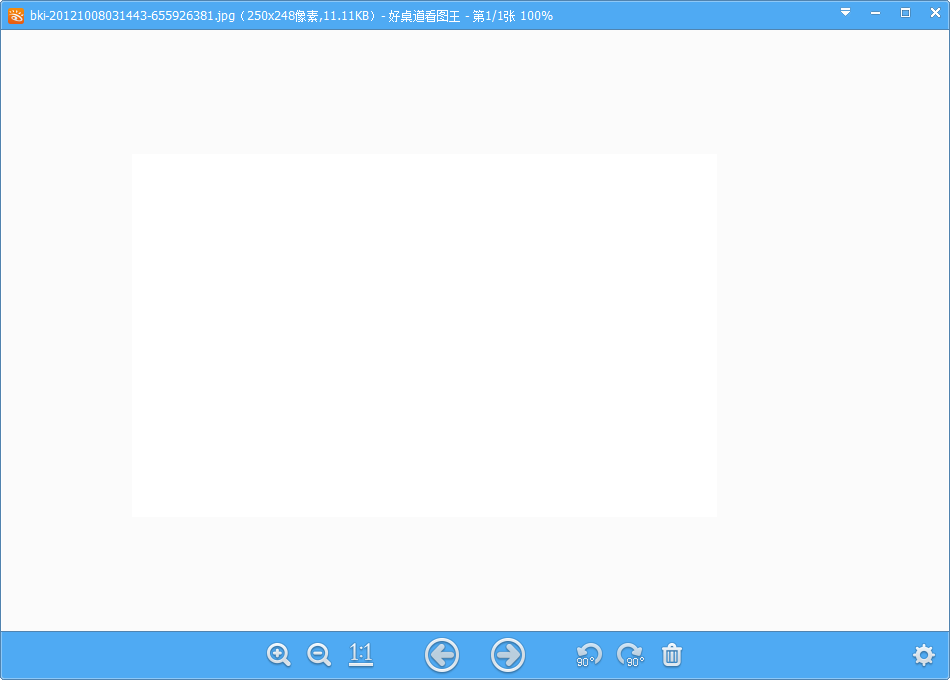
Task: Delete the image with trash icon
Action: [x=672, y=655]
